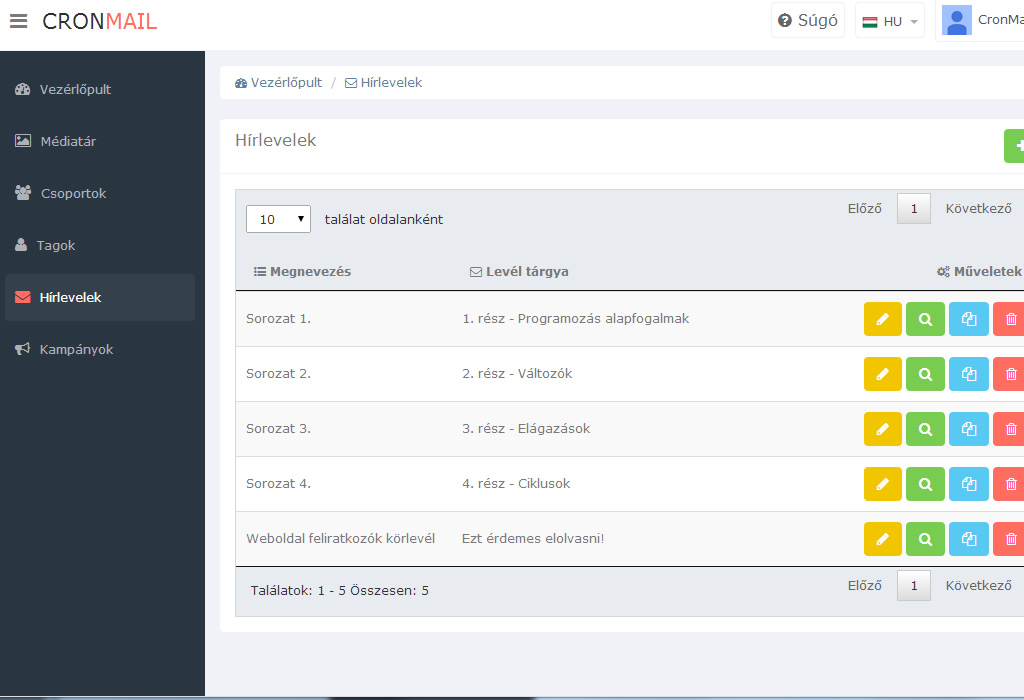This screenshot has height=700, width=1024.
Task: Delete Sorozat 1. with the trash icon
Action: pyautogui.click(x=1009, y=319)
